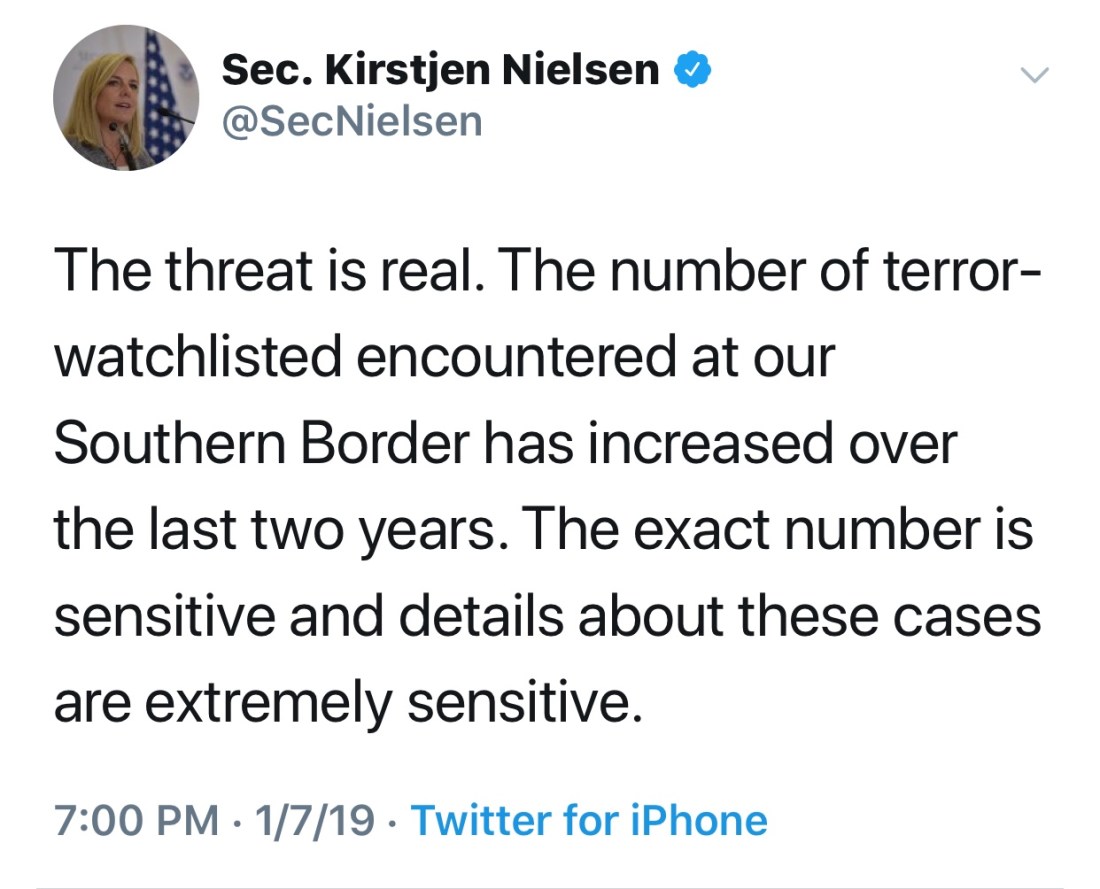This screenshot has width=1100, height=889.
Task: Click the 1/7/19 date text
Action: coord(315,821)
